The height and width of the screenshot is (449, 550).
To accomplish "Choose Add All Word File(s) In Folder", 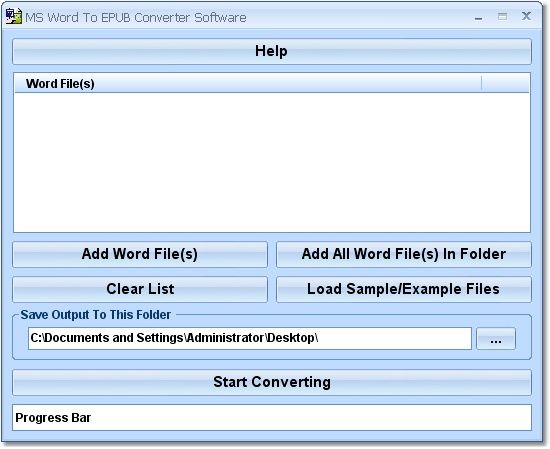I will pos(404,254).
